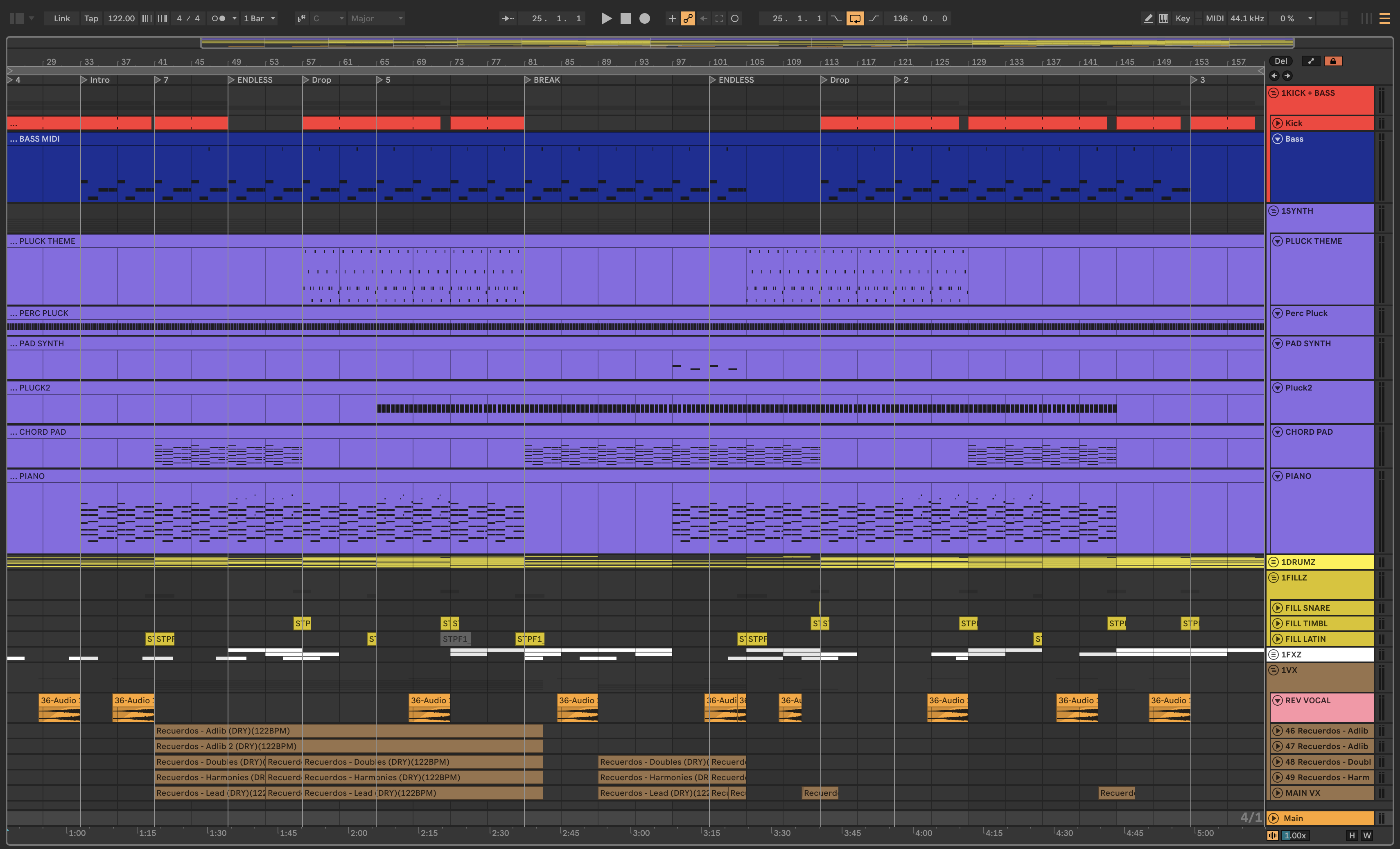Toggle the Arrangement Loop switch

tap(855, 18)
